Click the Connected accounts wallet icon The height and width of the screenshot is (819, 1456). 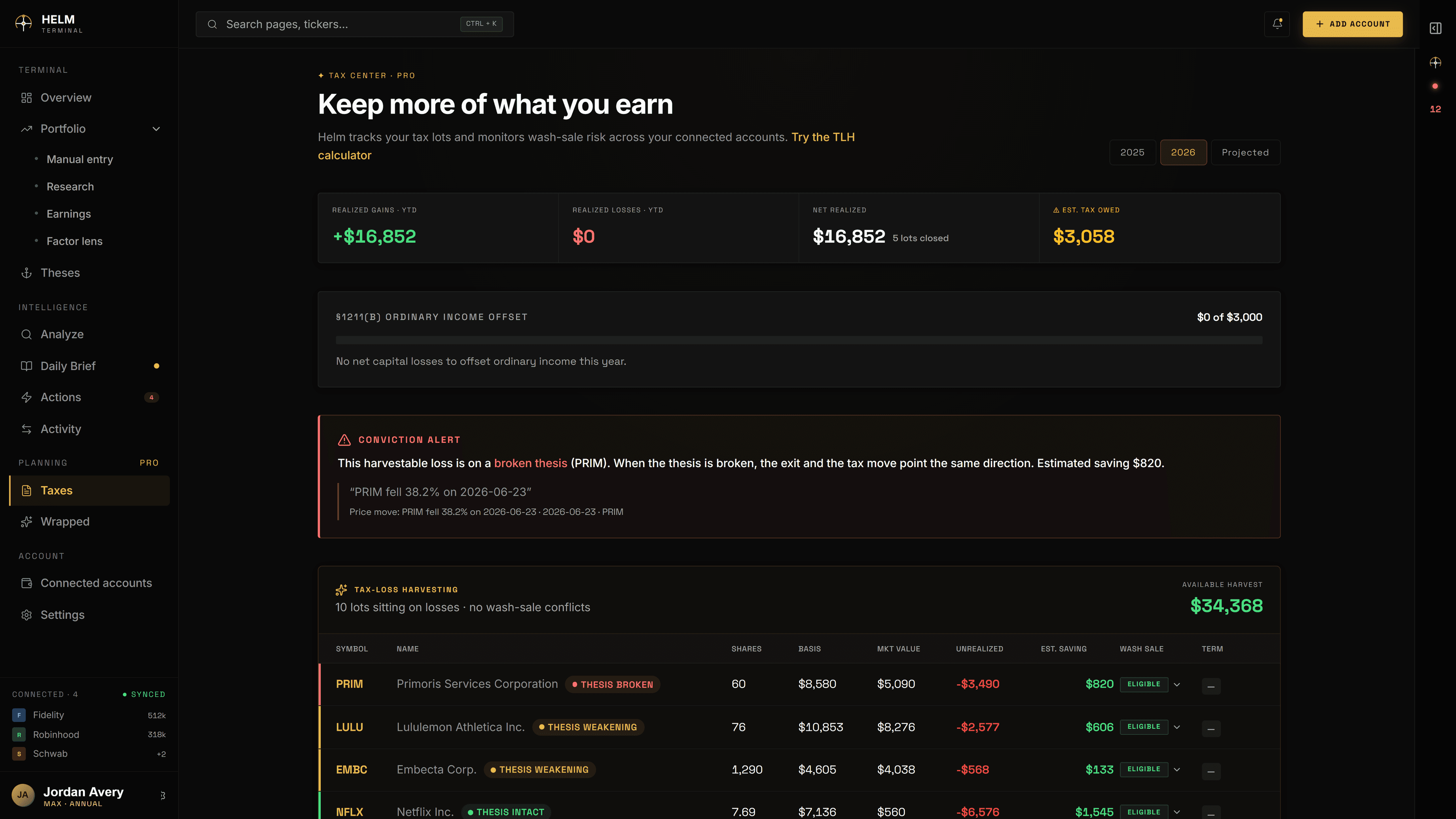27,583
